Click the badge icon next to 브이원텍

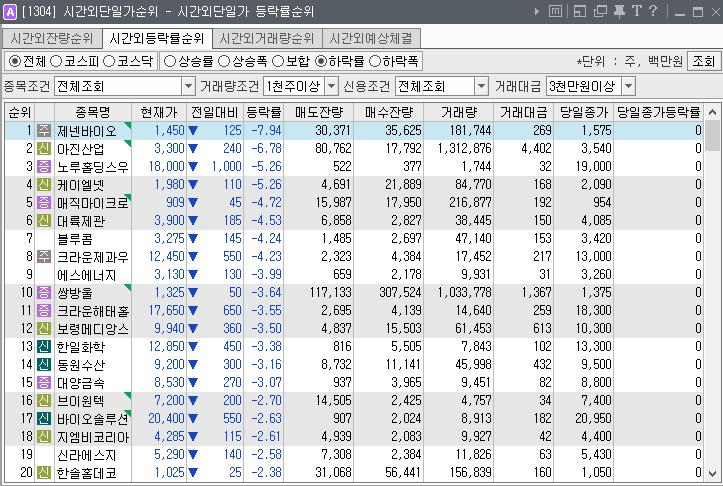(44, 400)
